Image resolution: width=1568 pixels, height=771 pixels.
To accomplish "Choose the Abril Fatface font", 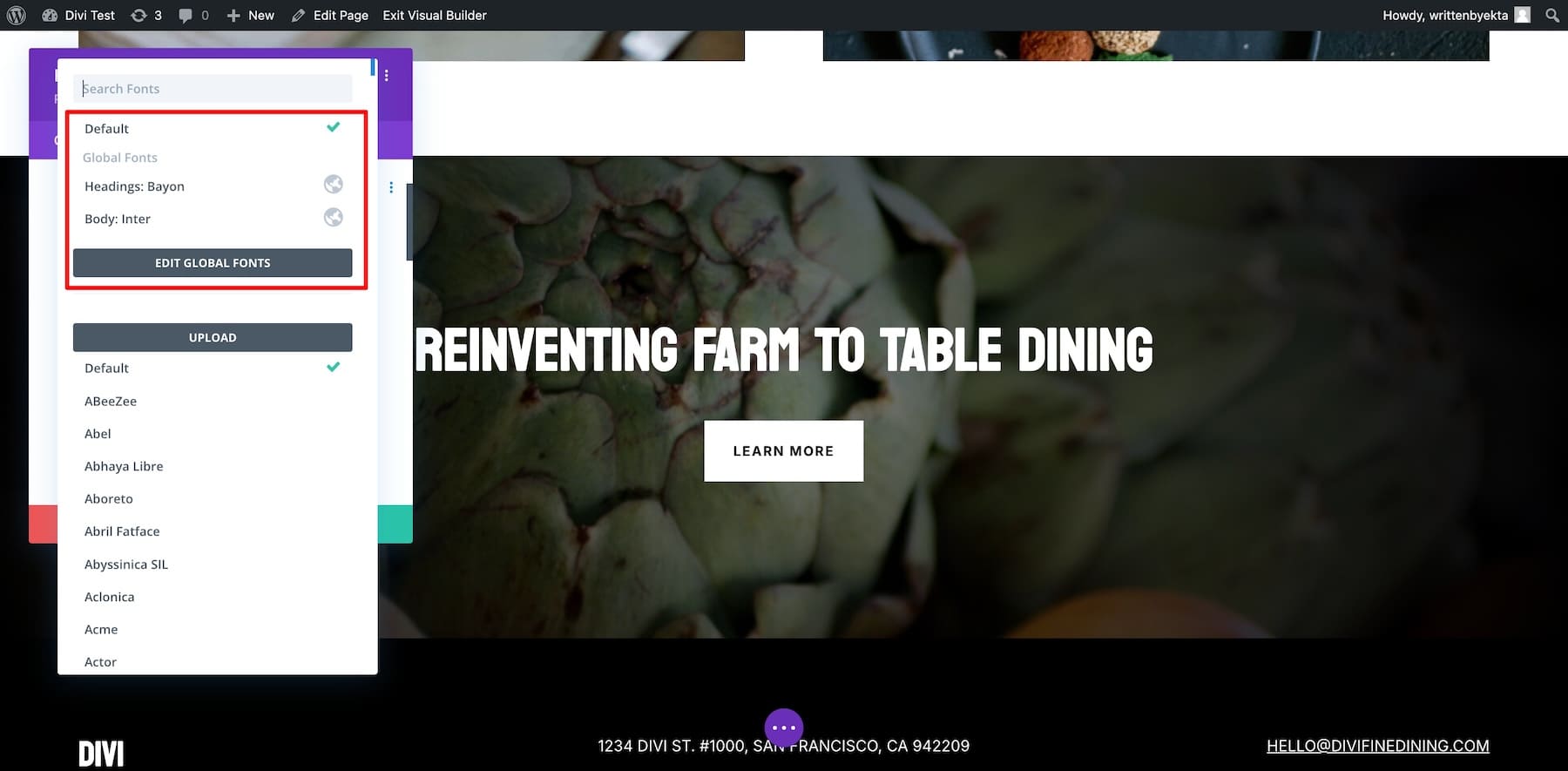I will 122,531.
